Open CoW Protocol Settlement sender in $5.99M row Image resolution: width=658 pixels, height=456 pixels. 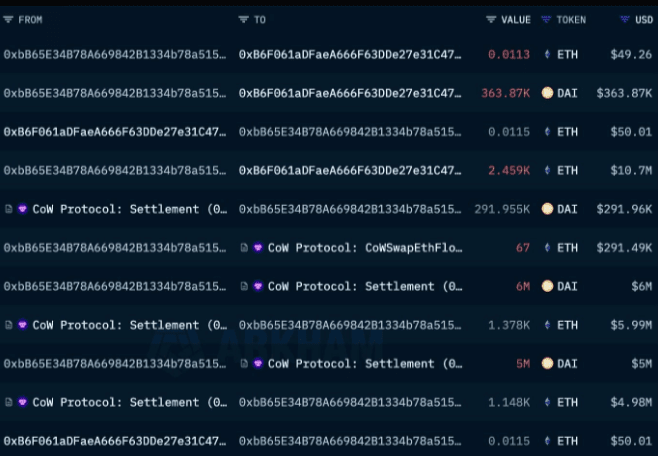point(130,325)
